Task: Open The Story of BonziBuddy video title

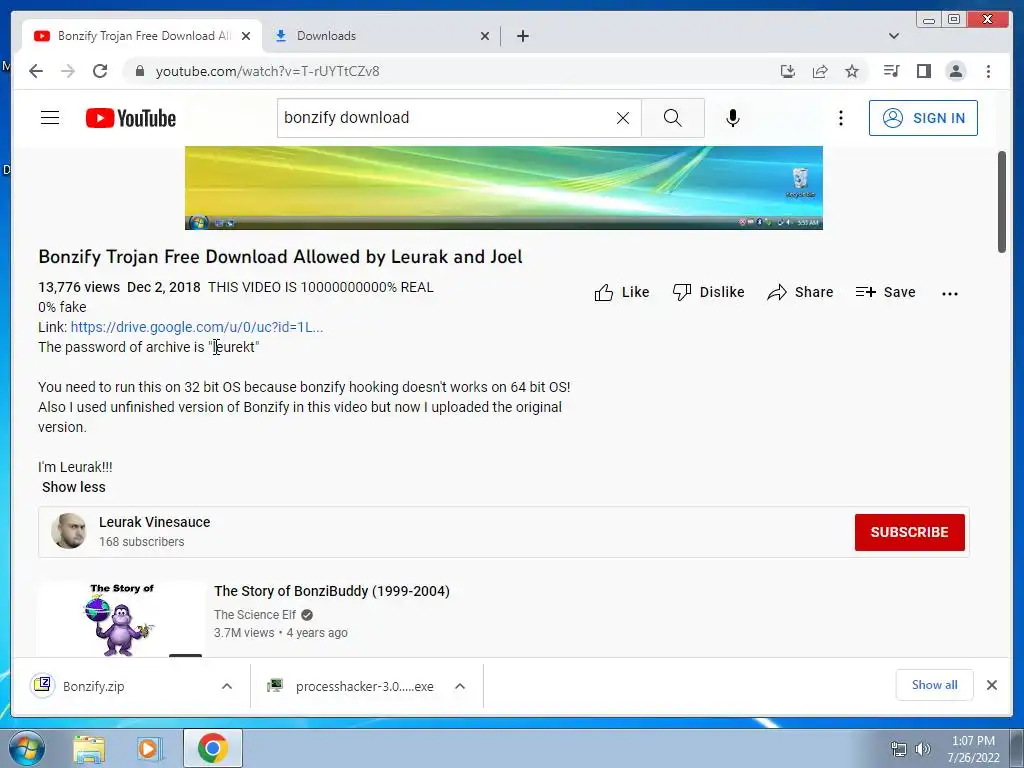Action: pyautogui.click(x=332, y=591)
